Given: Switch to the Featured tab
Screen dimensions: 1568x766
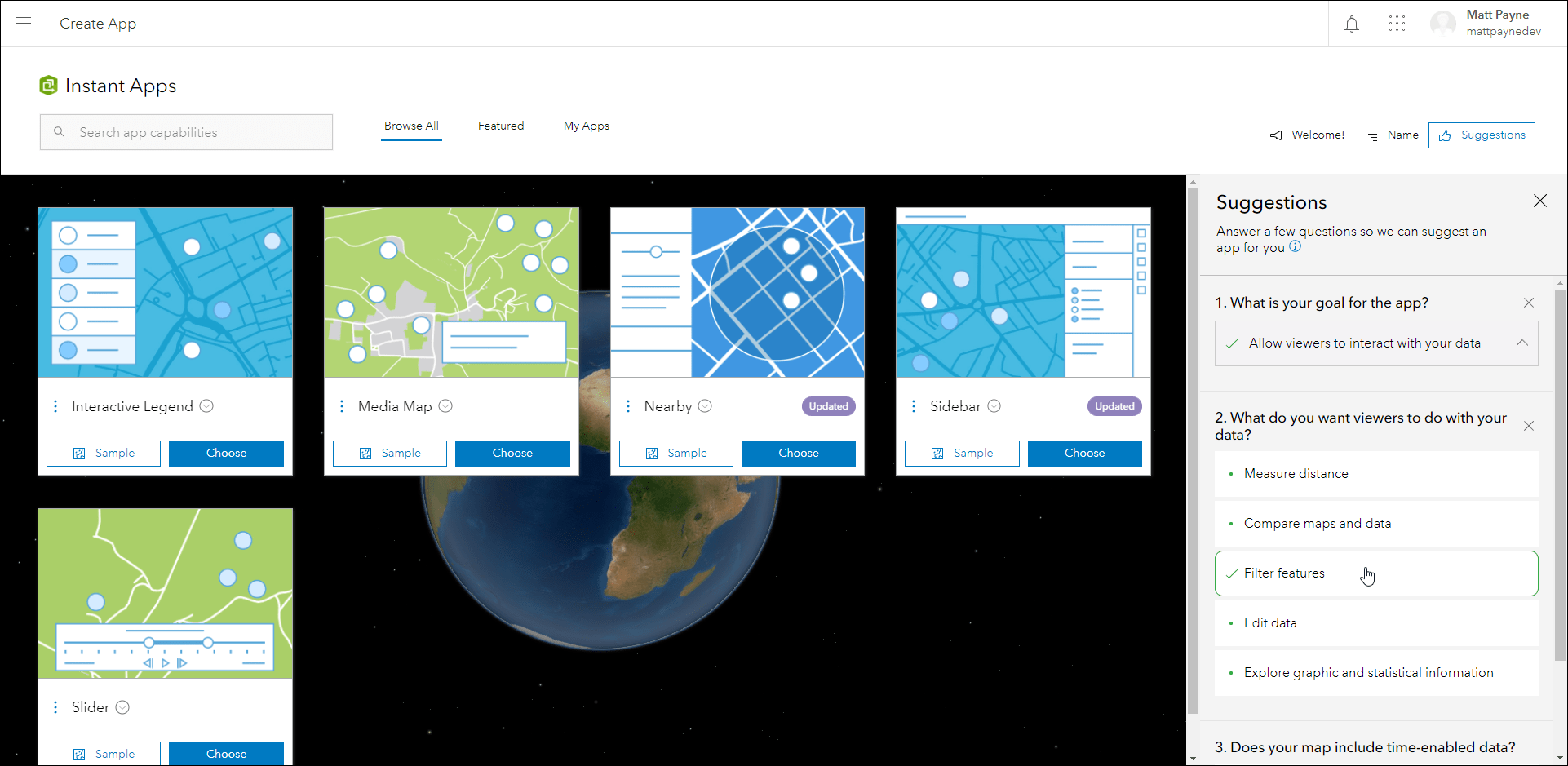Looking at the screenshot, I should pos(501,126).
